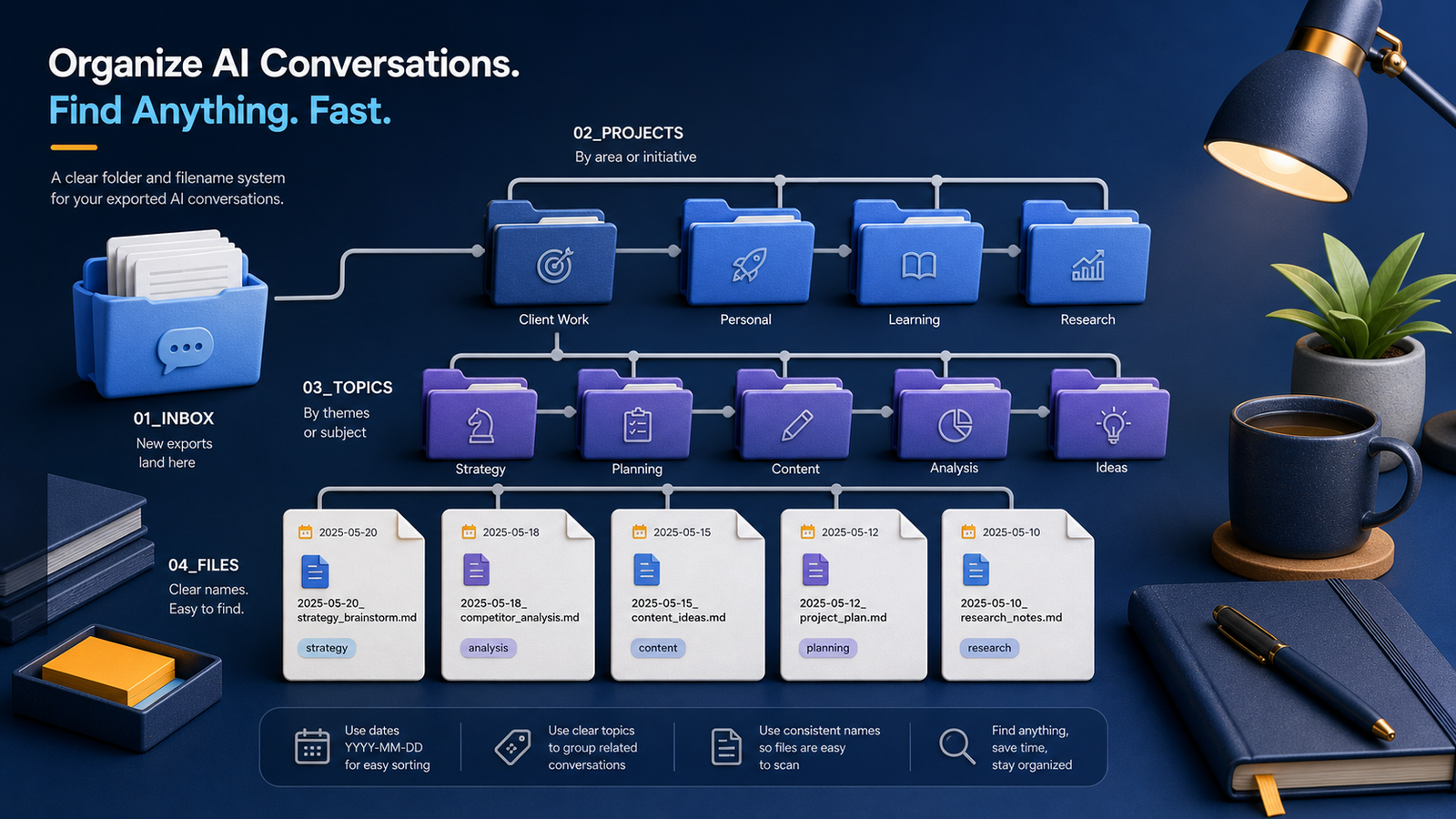The height and width of the screenshot is (819, 1456).
Task: Click the Ideas folder label
Action: point(1111,468)
